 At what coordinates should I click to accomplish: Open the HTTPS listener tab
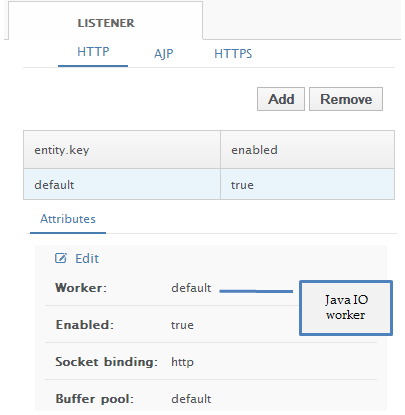pos(233,54)
